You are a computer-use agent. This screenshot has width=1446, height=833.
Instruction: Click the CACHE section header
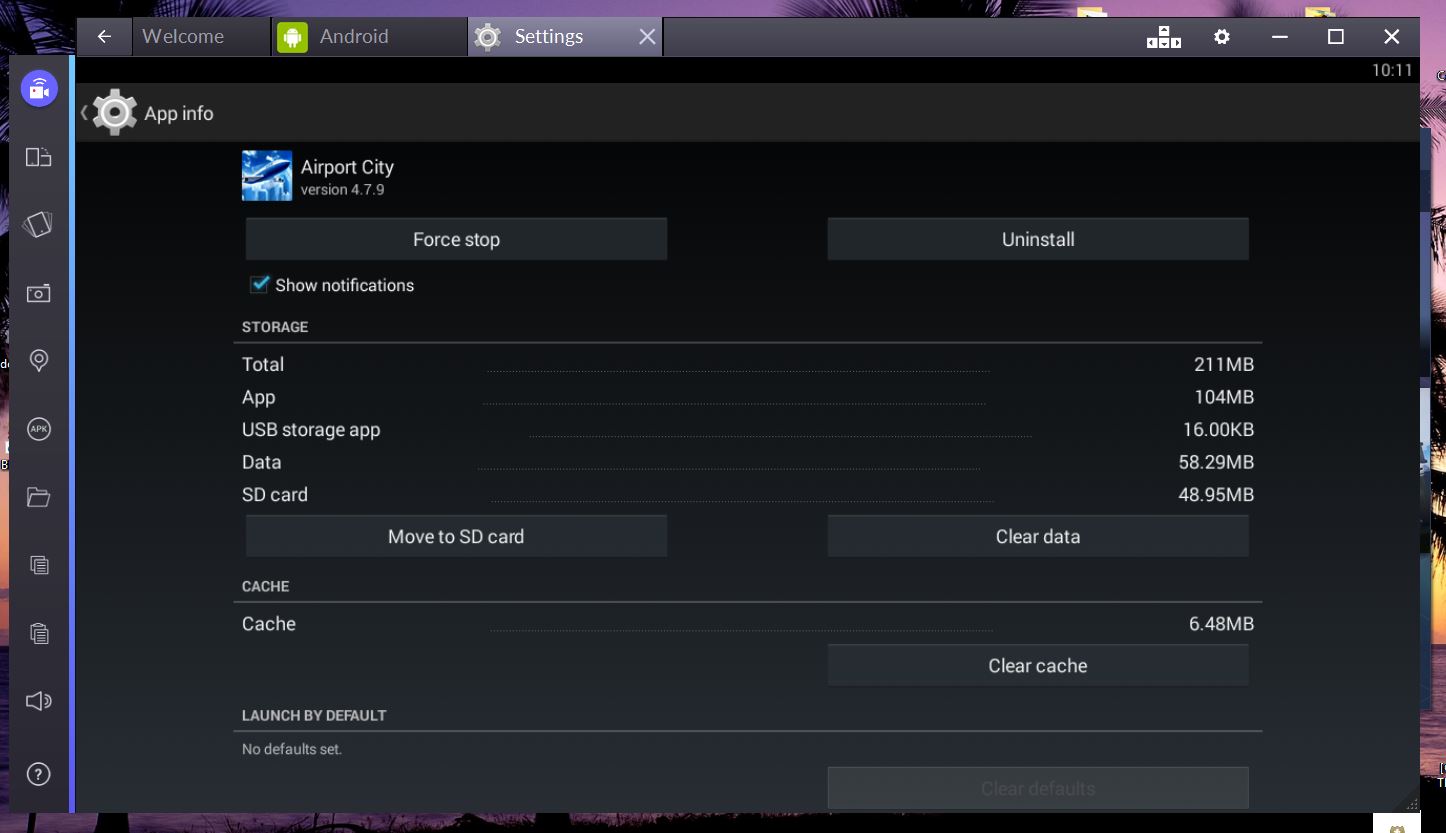click(265, 586)
